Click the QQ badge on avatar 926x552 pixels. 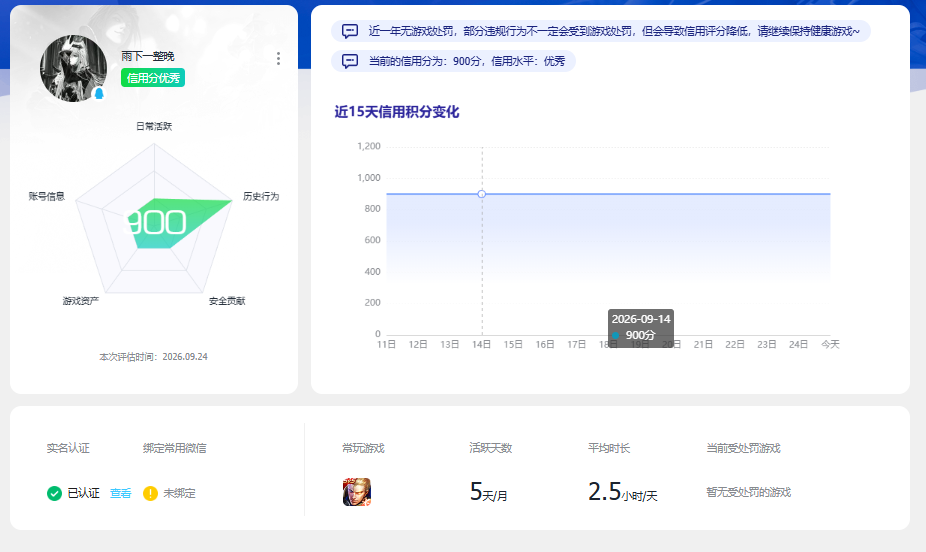click(x=99, y=93)
